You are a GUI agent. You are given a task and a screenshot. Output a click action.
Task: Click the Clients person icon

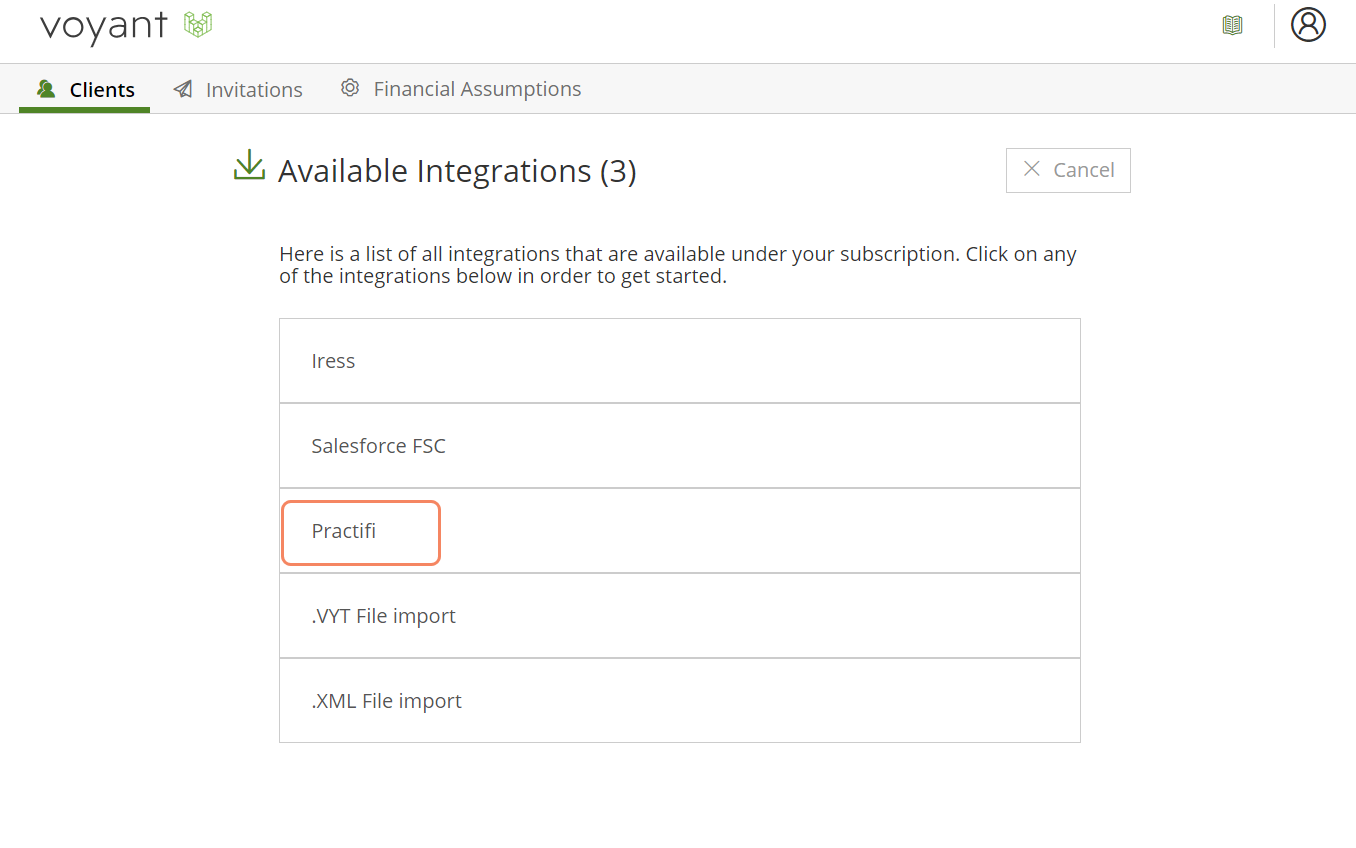click(x=46, y=89)
